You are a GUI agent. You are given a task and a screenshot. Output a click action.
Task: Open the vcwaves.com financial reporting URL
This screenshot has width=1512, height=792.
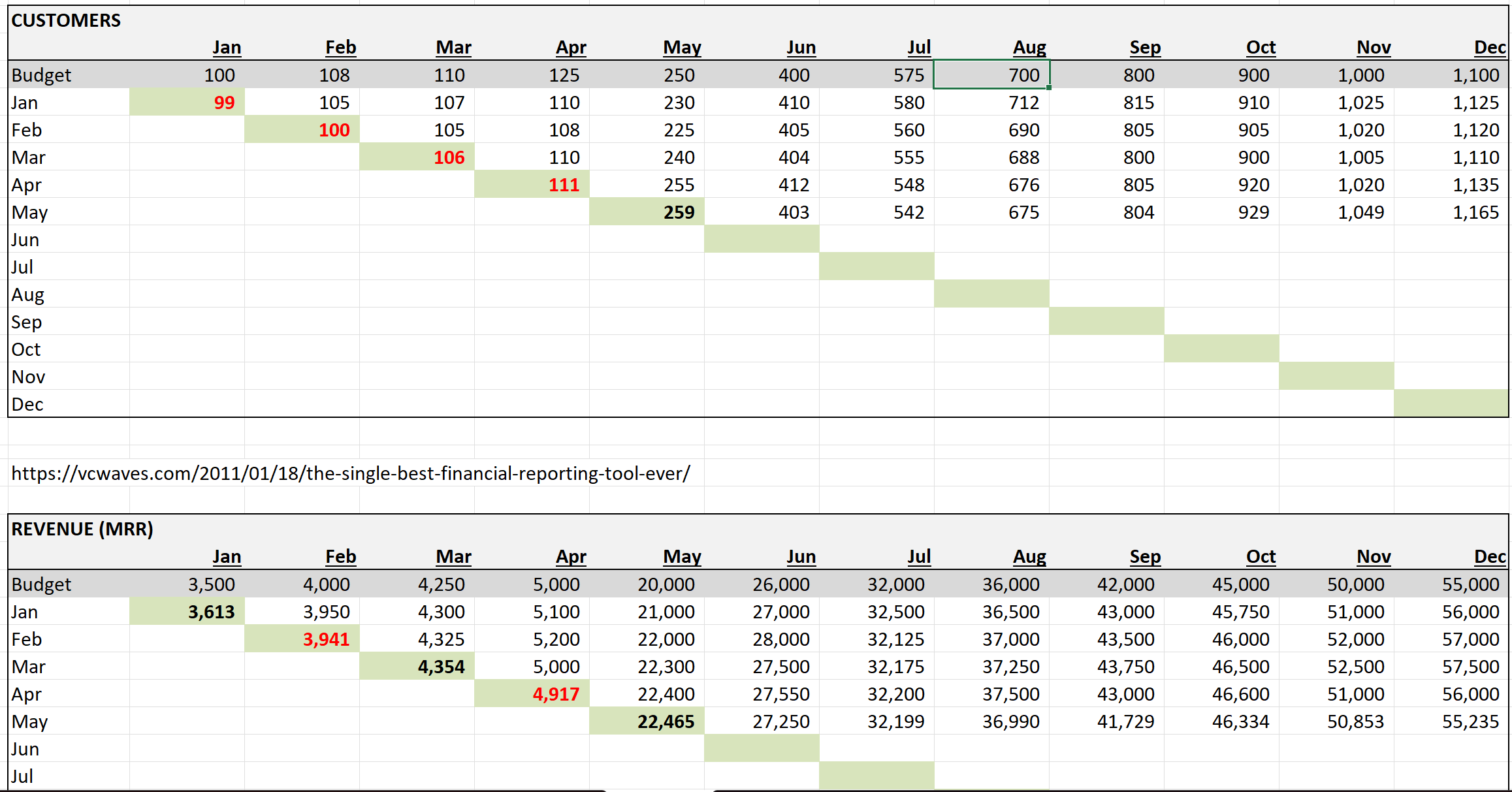pos(351,473)
